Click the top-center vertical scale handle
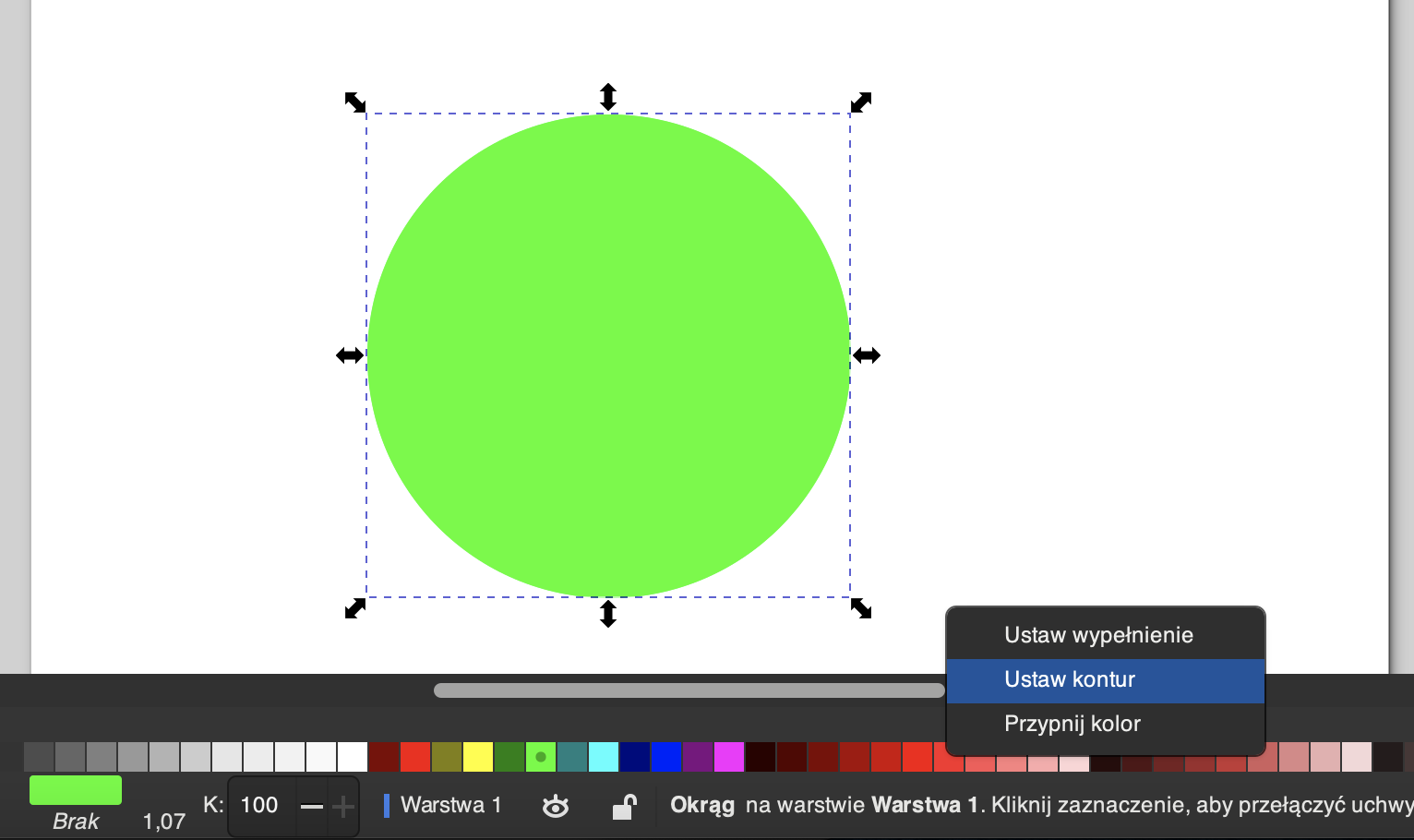 tap(607, 97)
